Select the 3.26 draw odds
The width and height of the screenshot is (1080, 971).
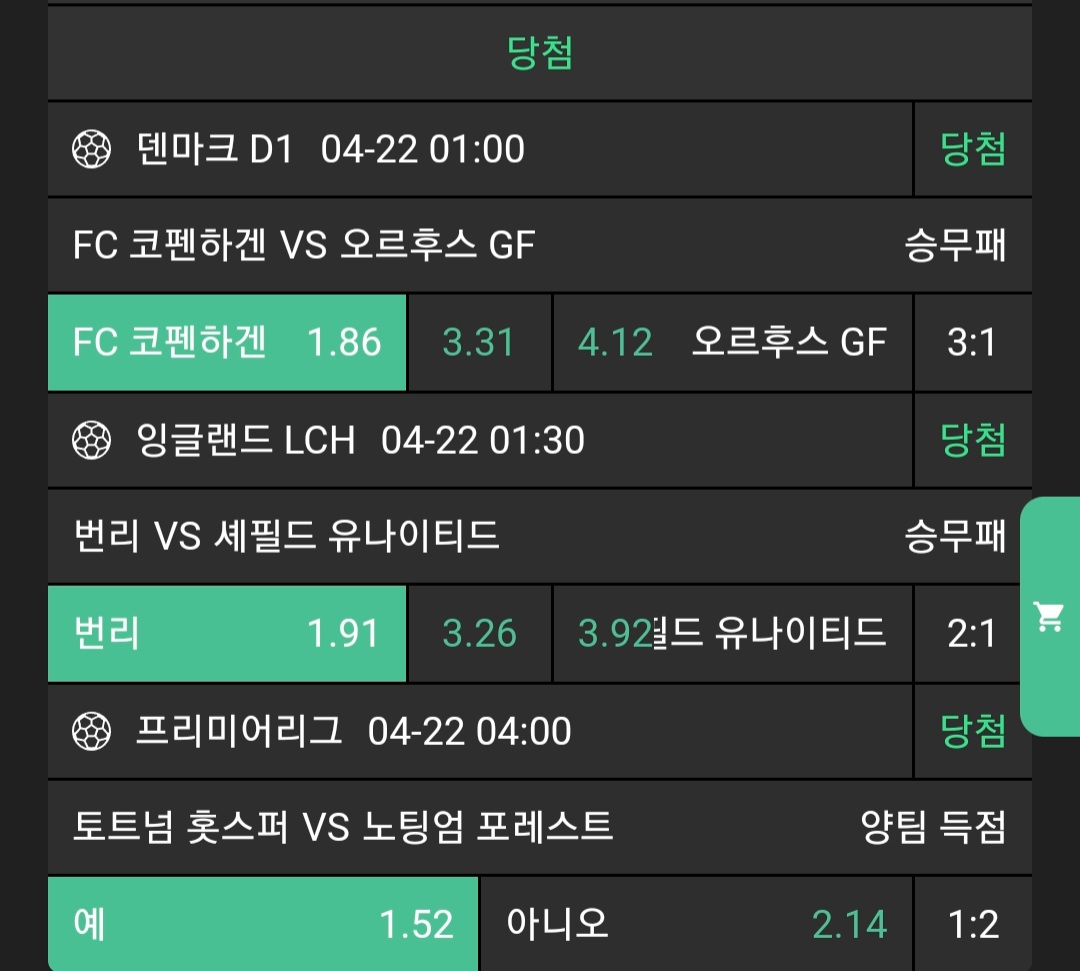479,634
